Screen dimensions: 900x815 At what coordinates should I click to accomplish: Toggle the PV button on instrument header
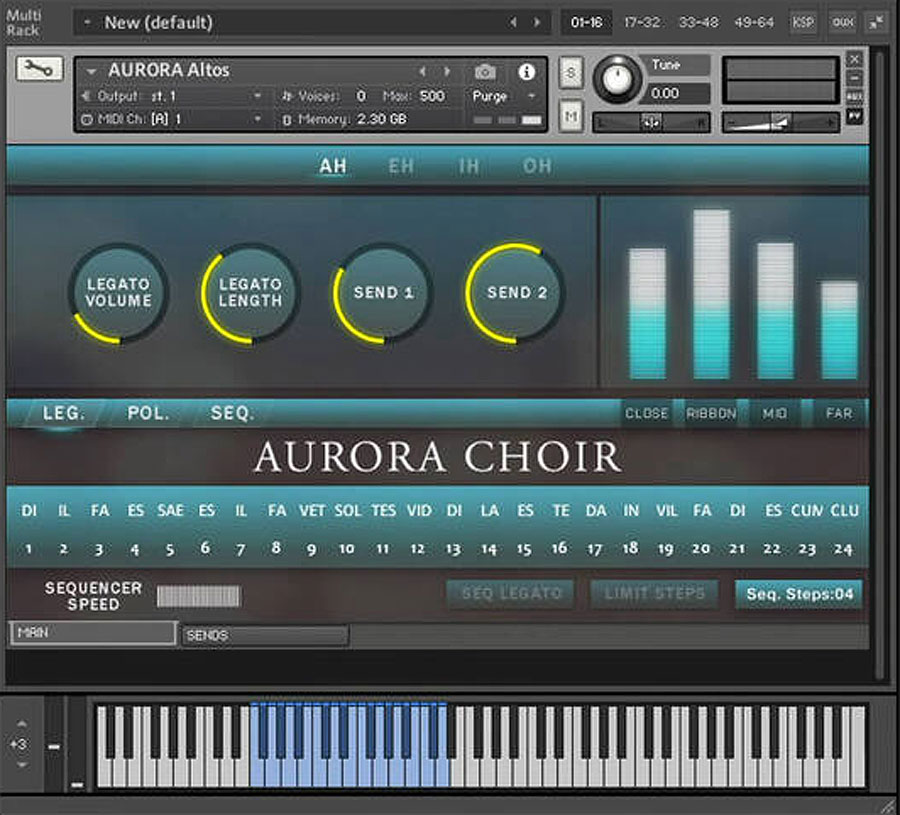(855, 117)
